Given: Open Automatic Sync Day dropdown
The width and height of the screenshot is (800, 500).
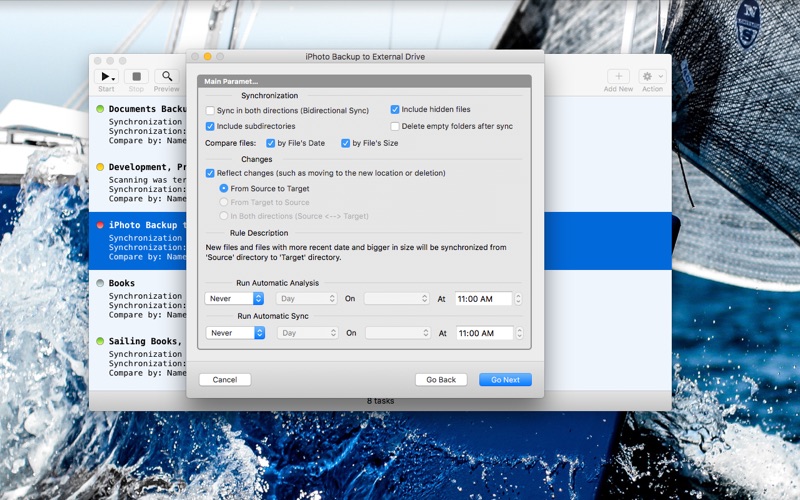Looking at the screenshot, I should tap(308, 333).
